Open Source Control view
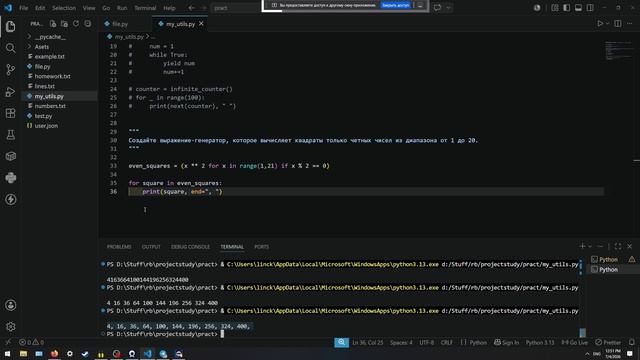The height and width of the screenshot is (360, 640). (x=11, y=70)
